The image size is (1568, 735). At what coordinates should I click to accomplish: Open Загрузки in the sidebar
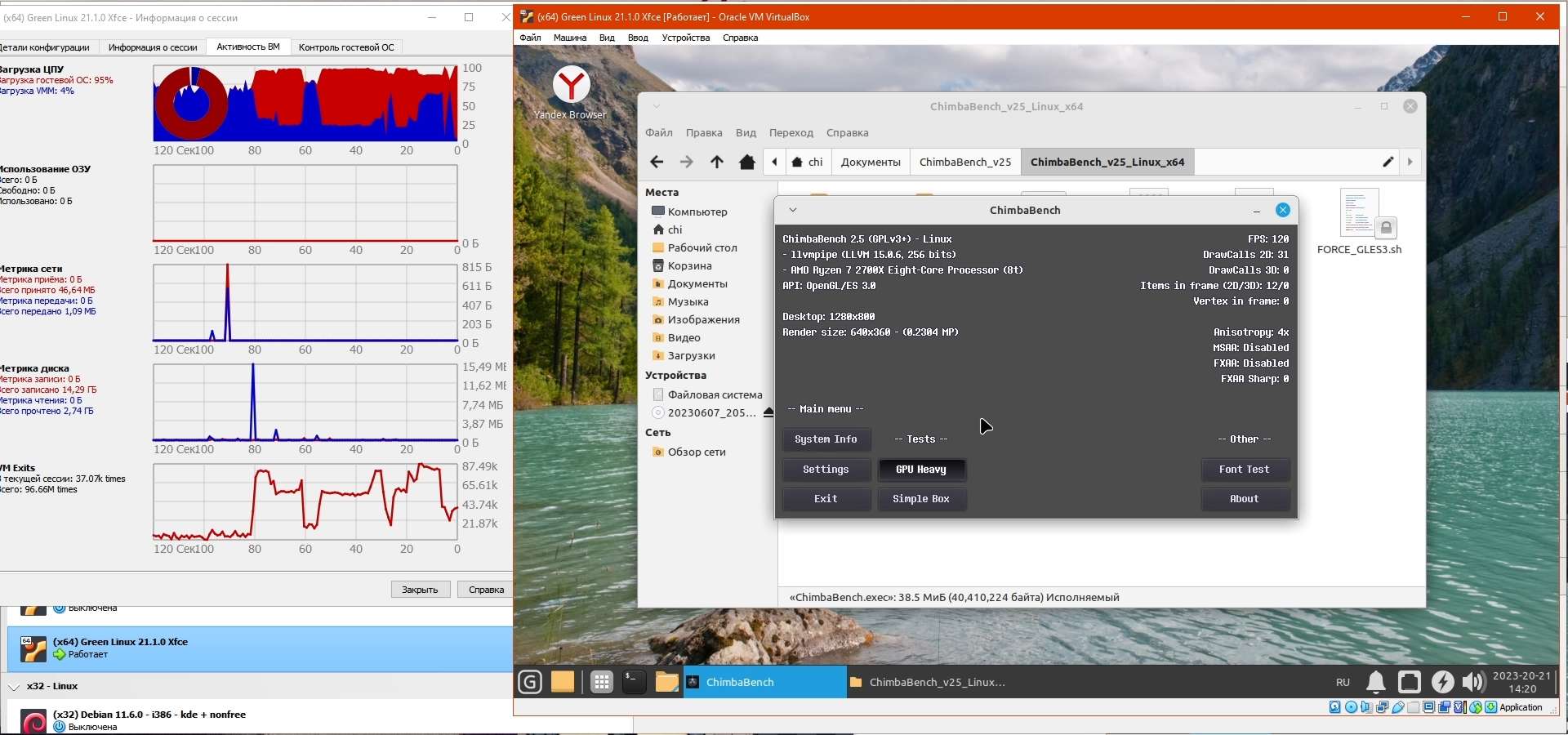(x=691, y=355)
